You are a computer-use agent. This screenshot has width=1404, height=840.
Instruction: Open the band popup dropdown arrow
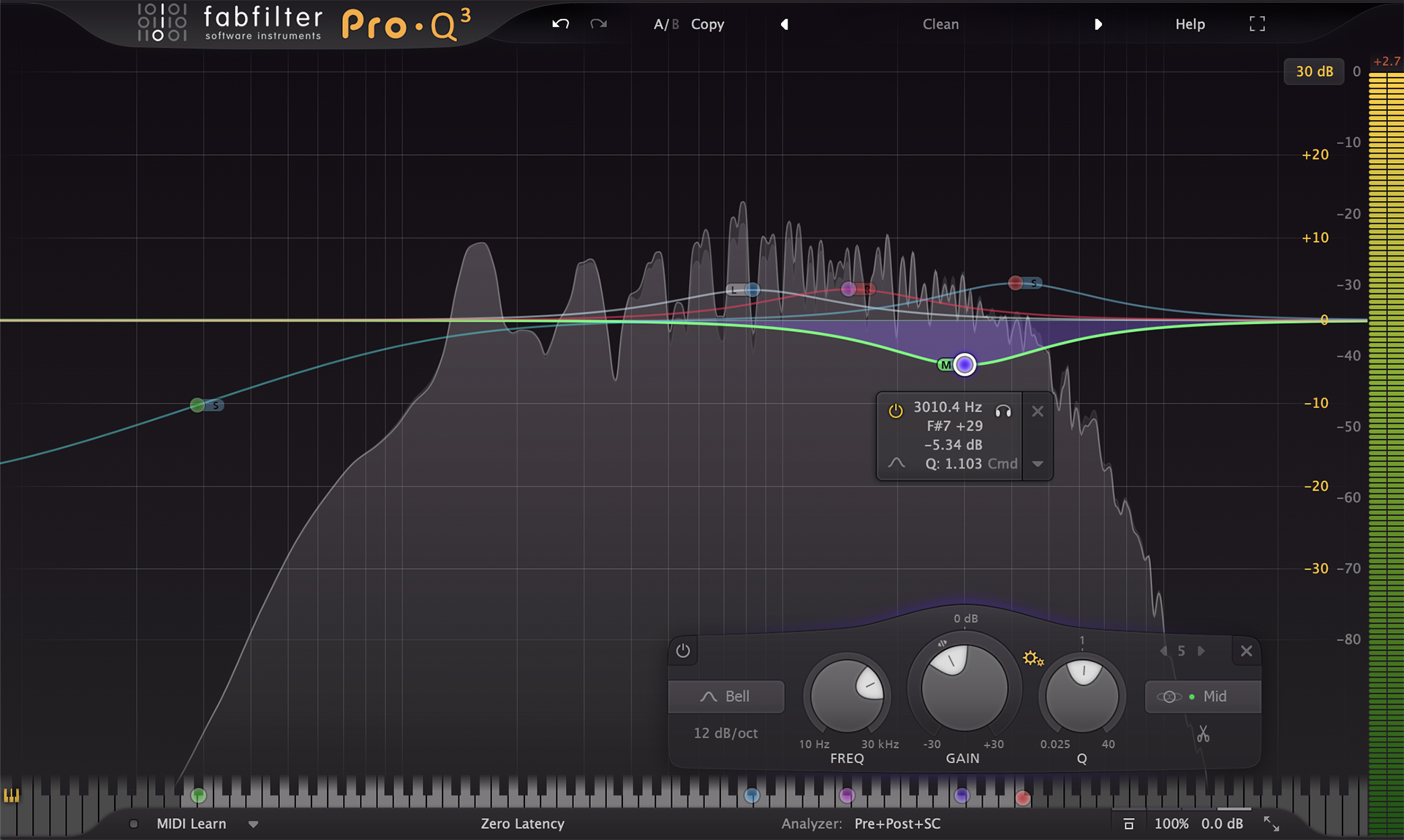pos(1038,463)
